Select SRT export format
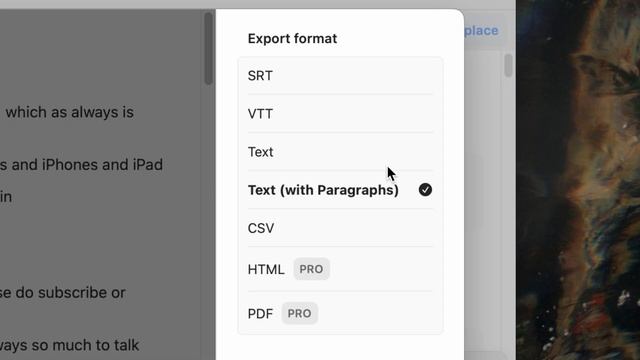Viewport: 640px width, 360px height. 340,76
